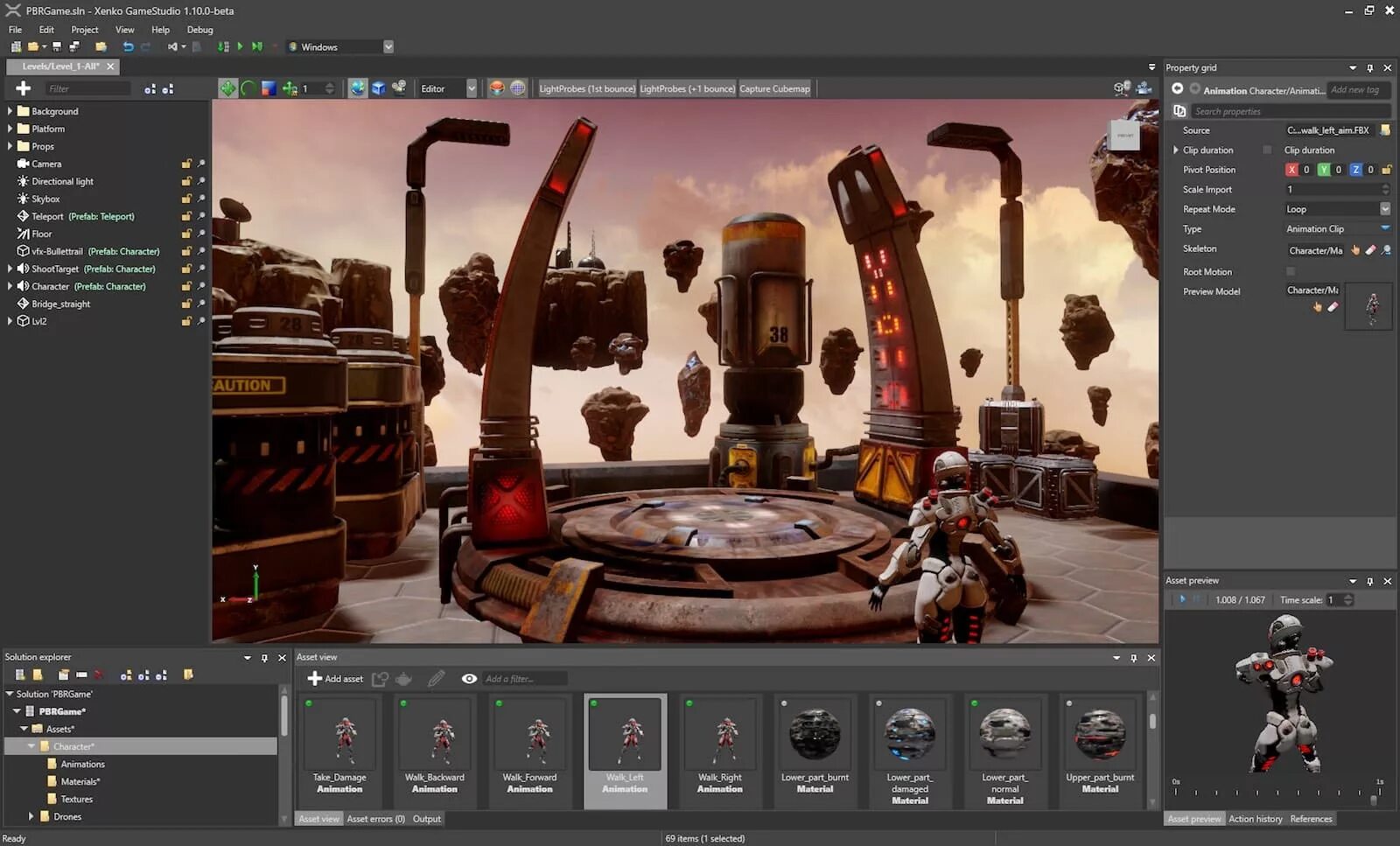Viewport: 1400px width, 846px height.
Task: Switch to the Asset errors (0) tab
Action: point(375,819)
